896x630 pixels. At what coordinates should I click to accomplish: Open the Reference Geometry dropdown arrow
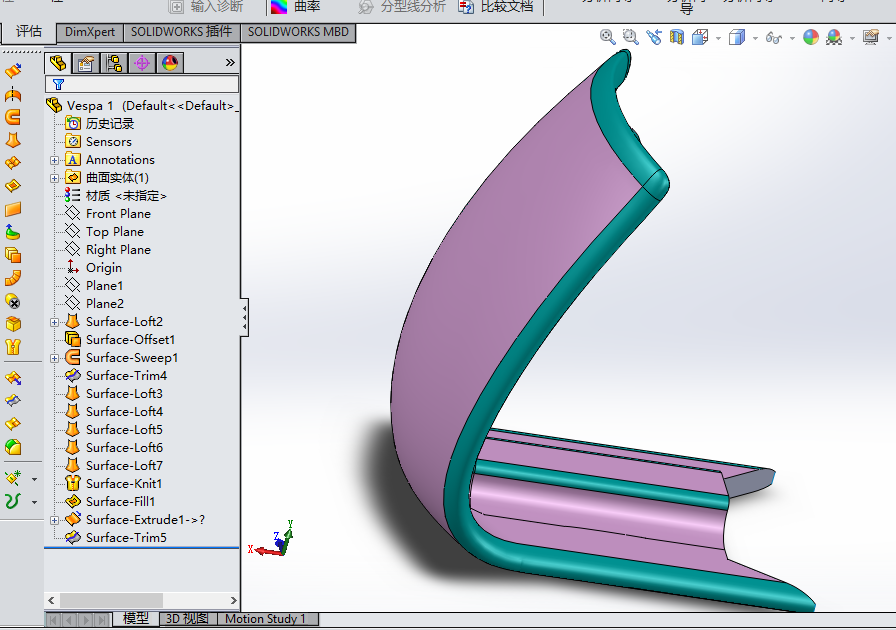tap(34, 479)
